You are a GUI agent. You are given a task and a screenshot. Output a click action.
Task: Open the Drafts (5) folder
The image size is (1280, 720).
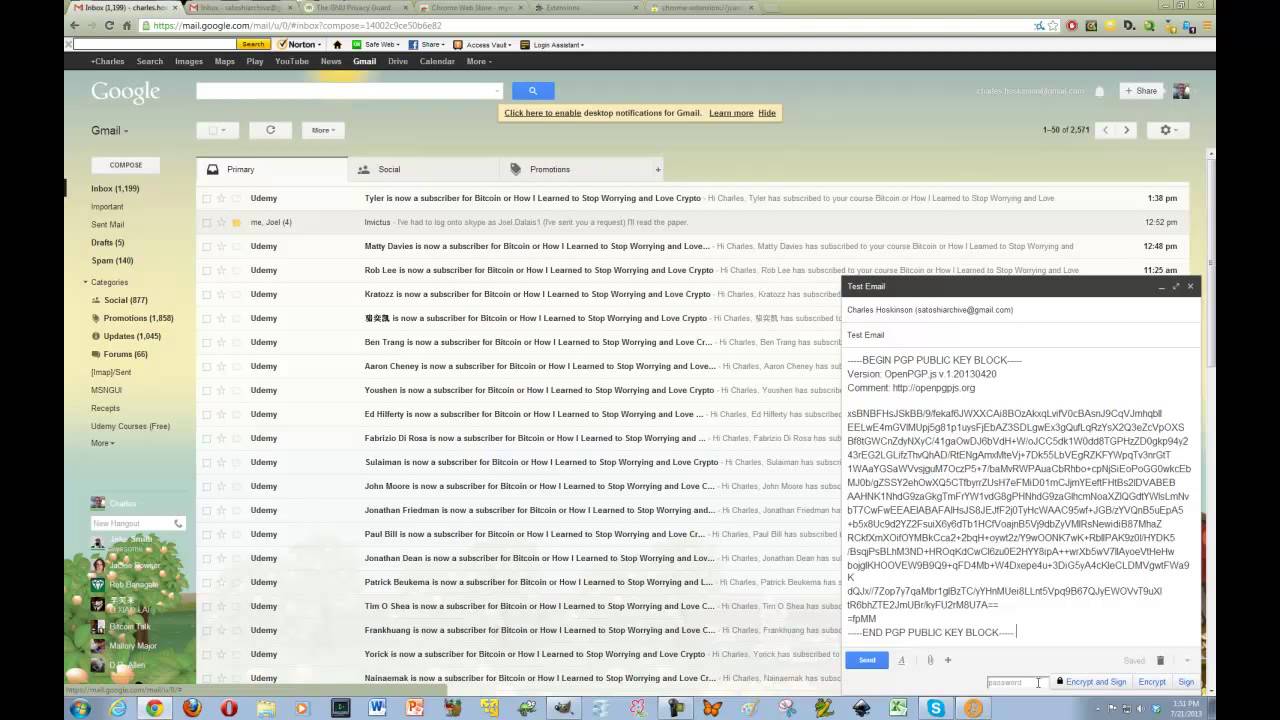108,242
